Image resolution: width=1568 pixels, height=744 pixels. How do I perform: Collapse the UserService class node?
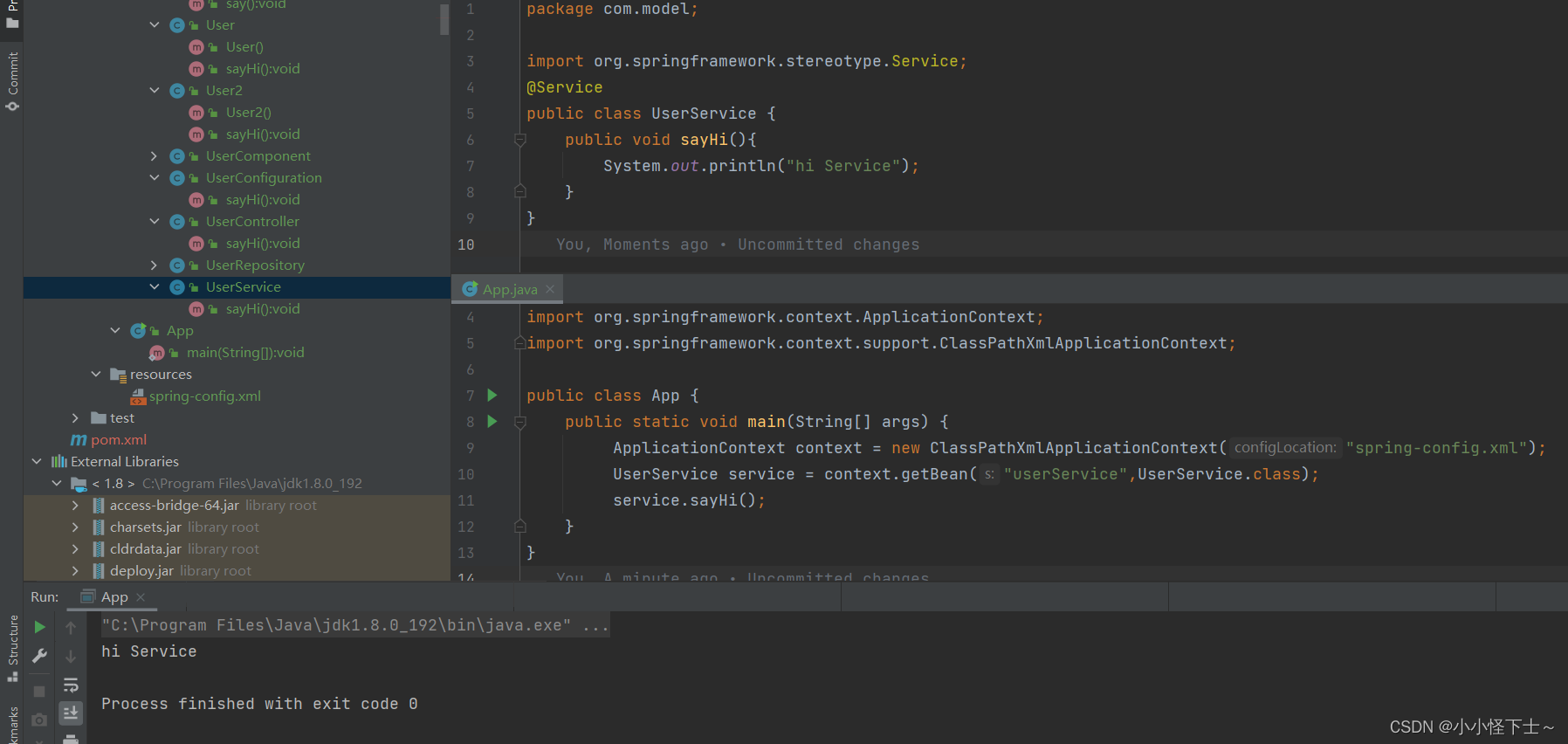155,287
